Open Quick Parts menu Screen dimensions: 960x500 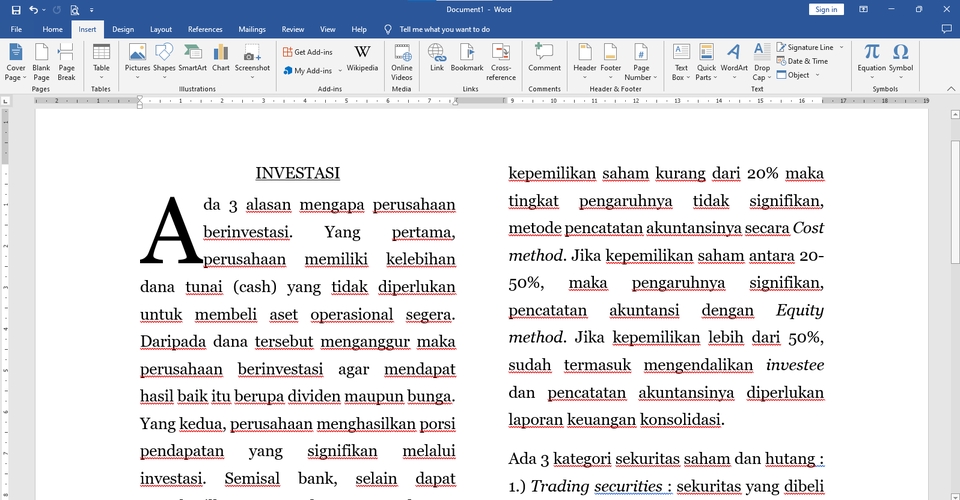tap(706, 62)
